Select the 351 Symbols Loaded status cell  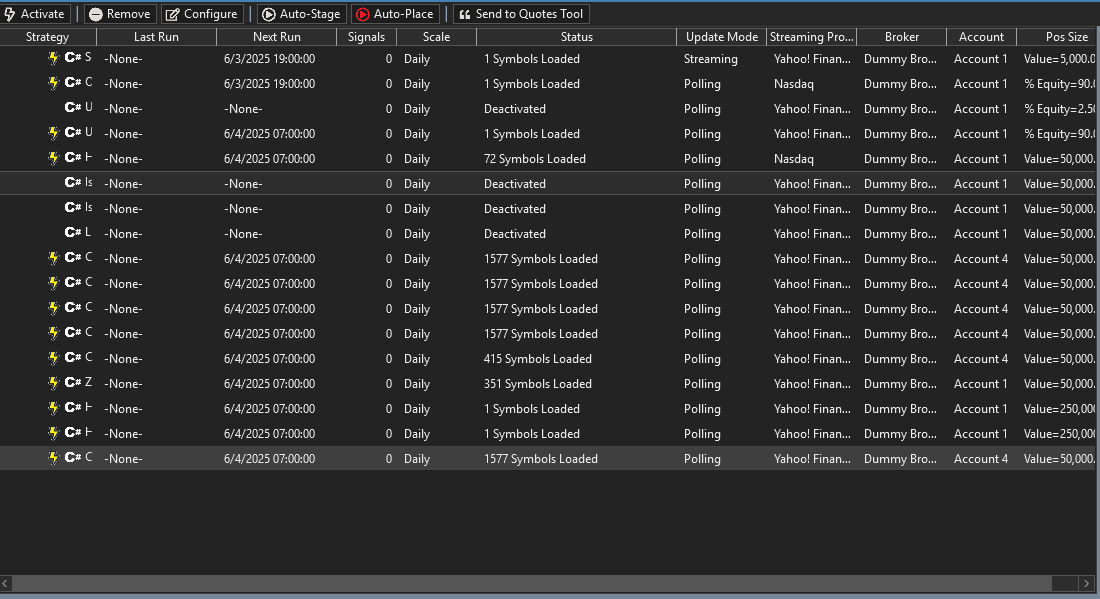coord(538,384)
